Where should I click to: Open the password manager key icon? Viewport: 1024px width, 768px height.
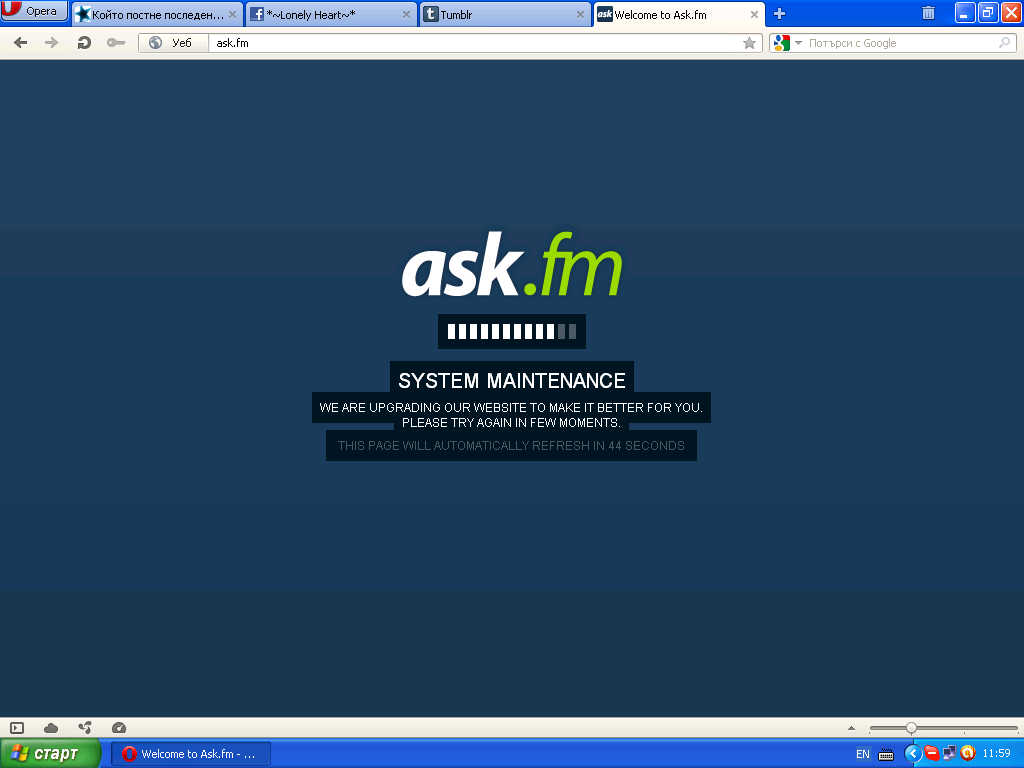tap(116, 43)
